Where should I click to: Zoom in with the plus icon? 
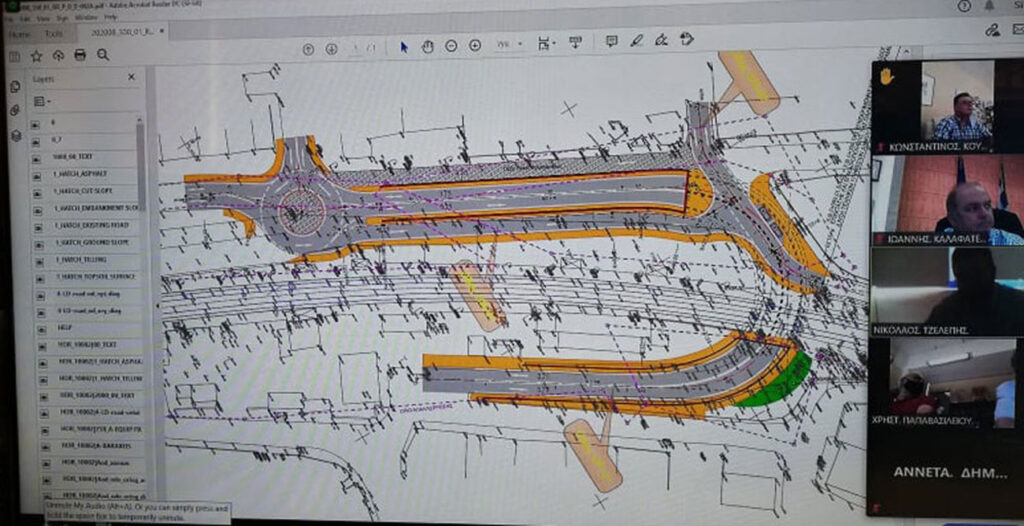pyautogui.click(x=475, y=46)
